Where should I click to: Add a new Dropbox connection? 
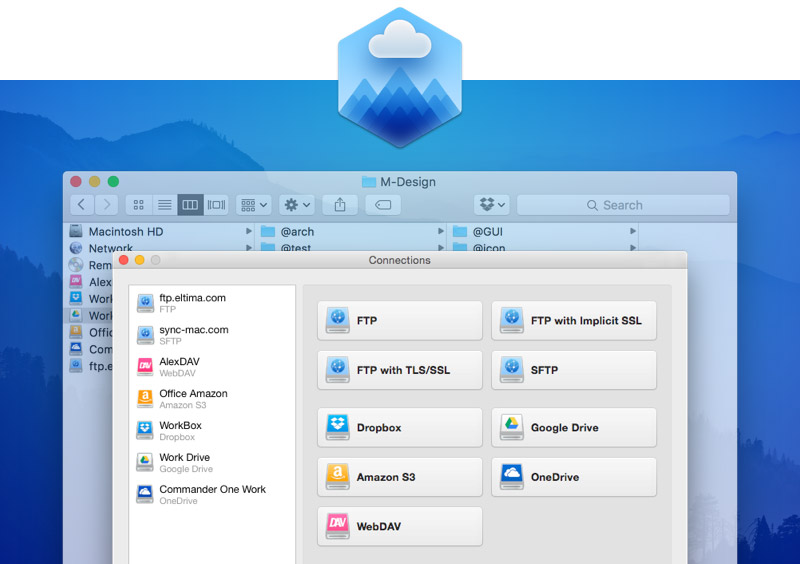click(x=399, y=428)
